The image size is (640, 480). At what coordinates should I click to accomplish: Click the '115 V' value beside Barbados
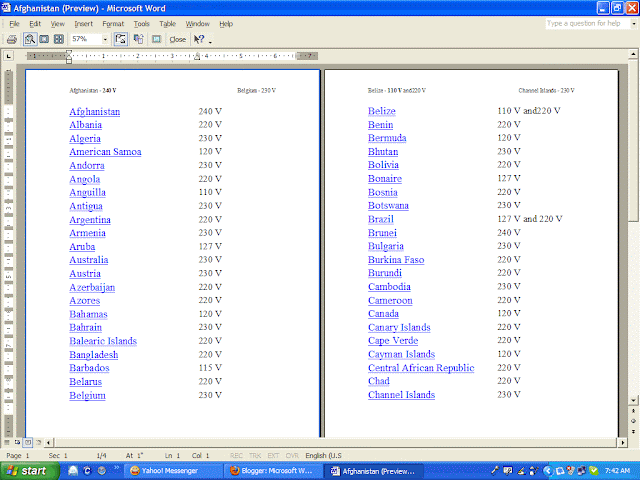[210, 368]
